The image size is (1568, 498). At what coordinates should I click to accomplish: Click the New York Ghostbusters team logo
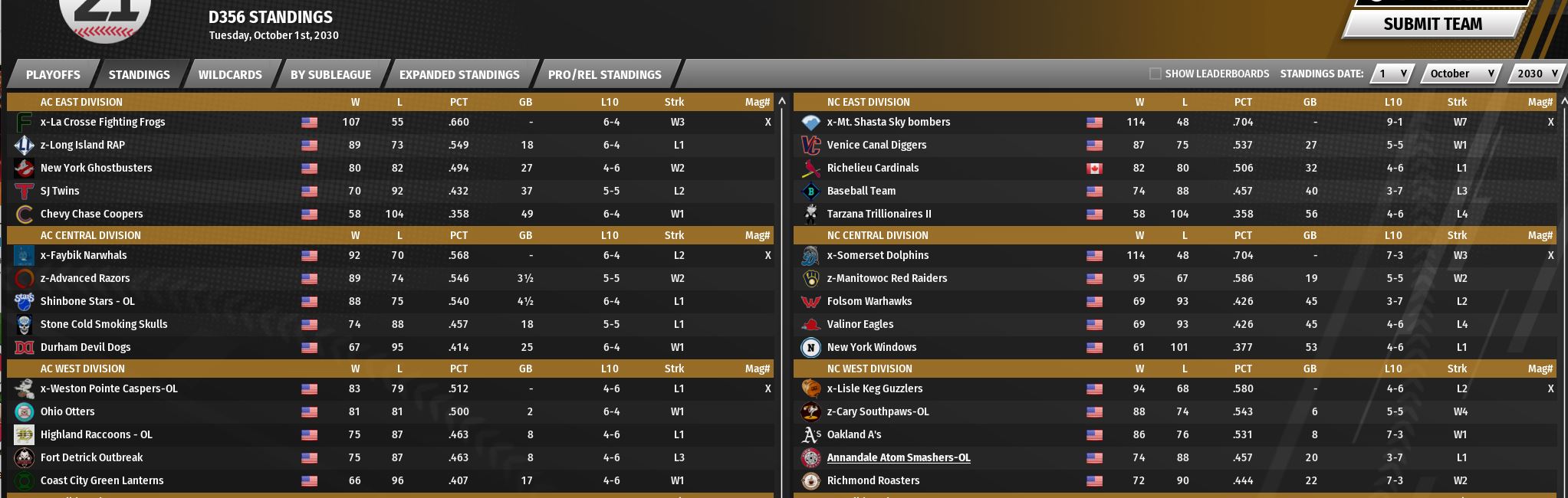click(25, 169)
